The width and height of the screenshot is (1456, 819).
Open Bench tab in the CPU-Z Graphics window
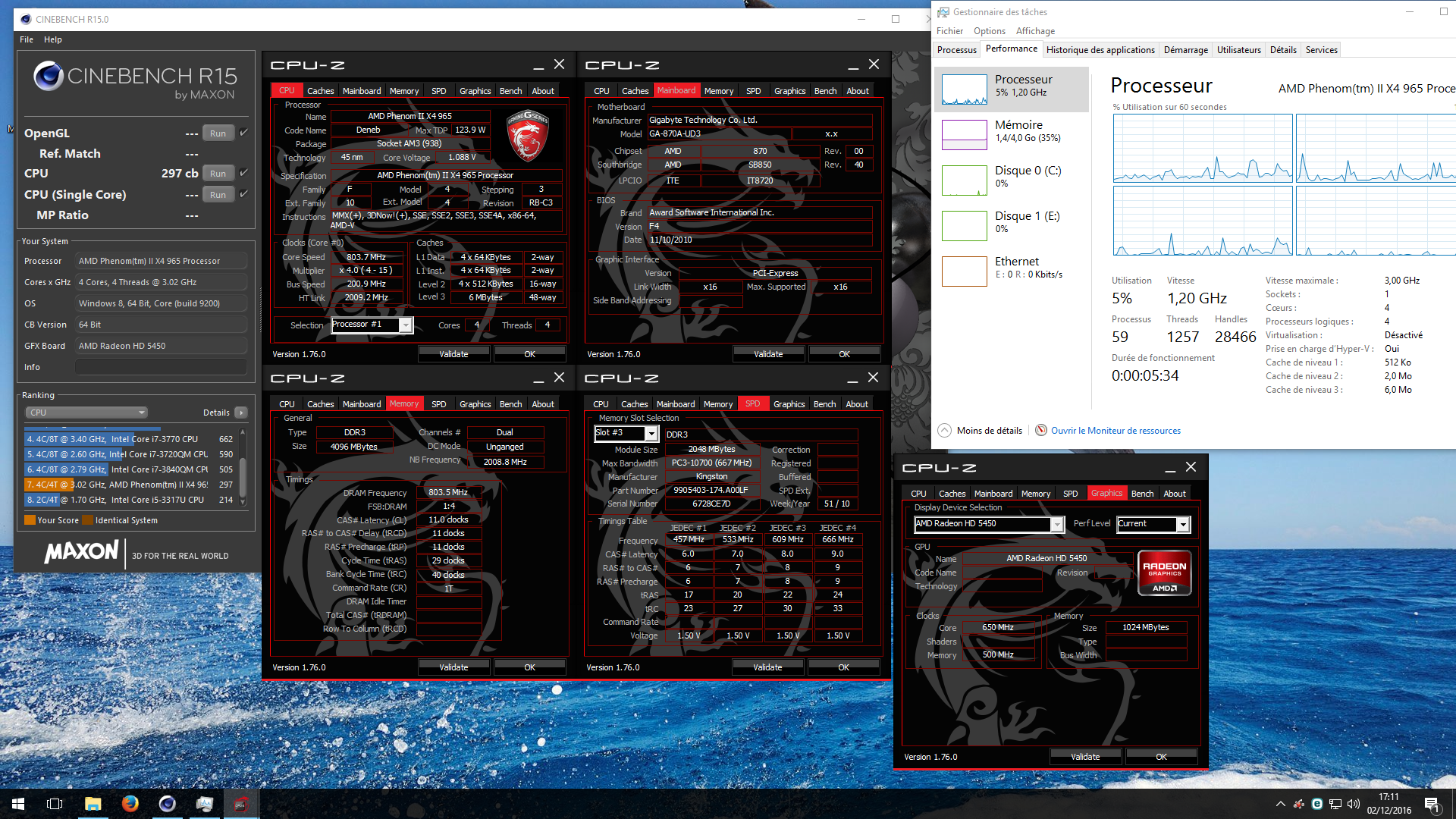point(1142,494)
